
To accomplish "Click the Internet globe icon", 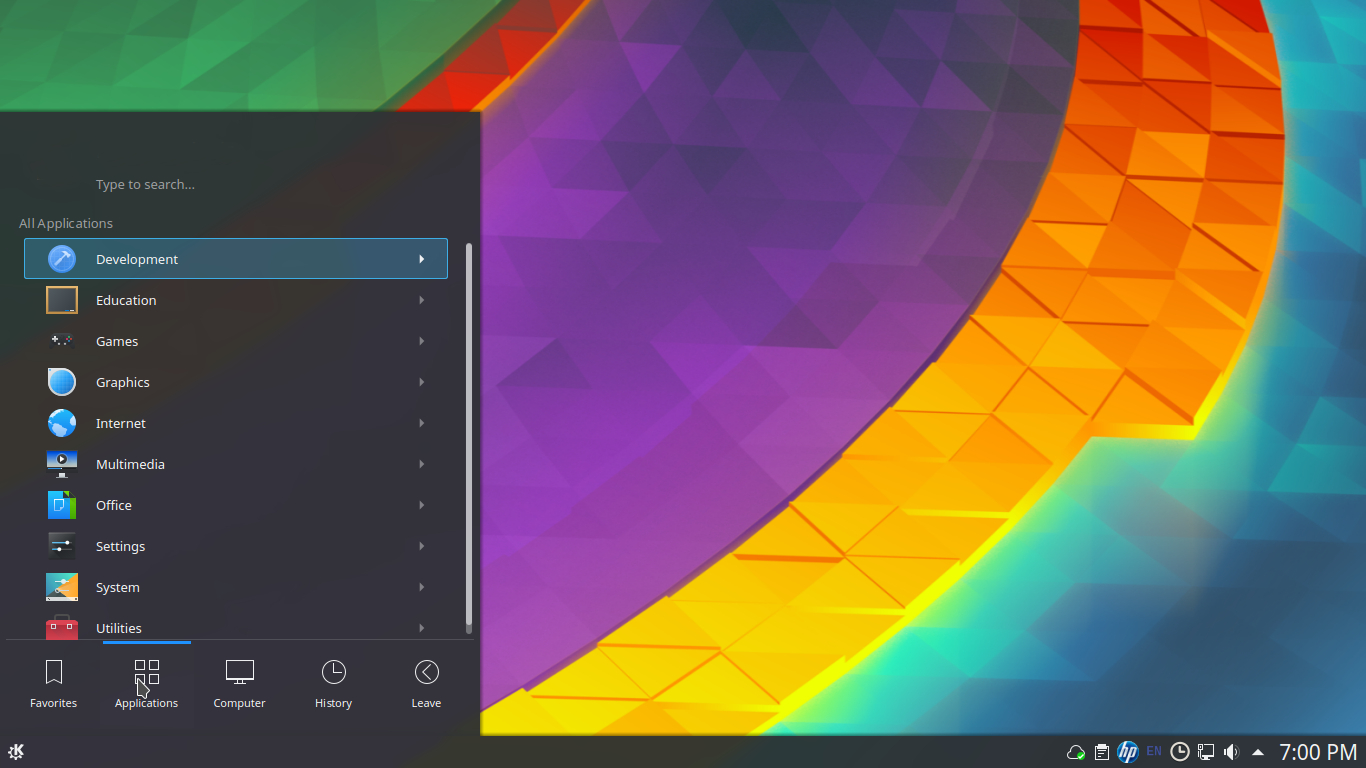I will pos(62,423).
